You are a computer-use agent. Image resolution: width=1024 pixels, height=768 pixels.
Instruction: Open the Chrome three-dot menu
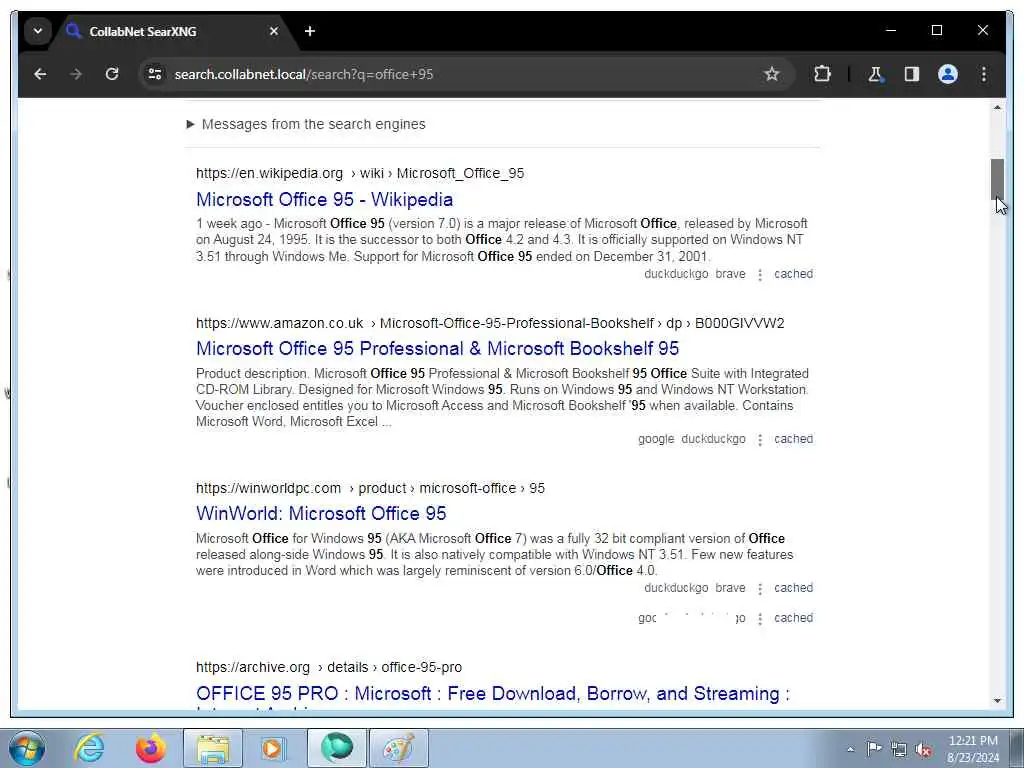pos(984,74)
